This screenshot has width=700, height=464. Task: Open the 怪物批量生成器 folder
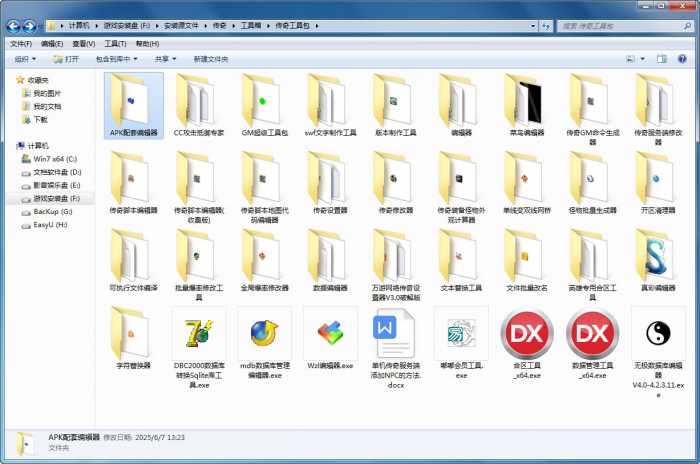[592, 183]
